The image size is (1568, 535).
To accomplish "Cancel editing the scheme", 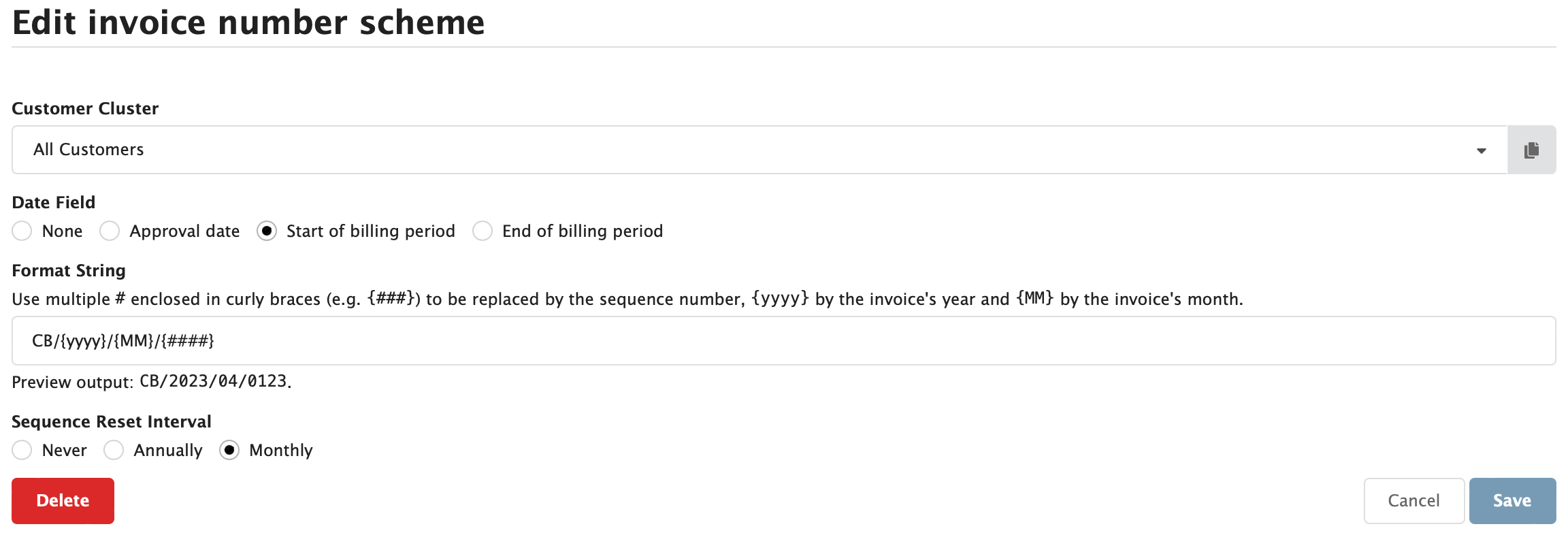I will (1414, 500).
